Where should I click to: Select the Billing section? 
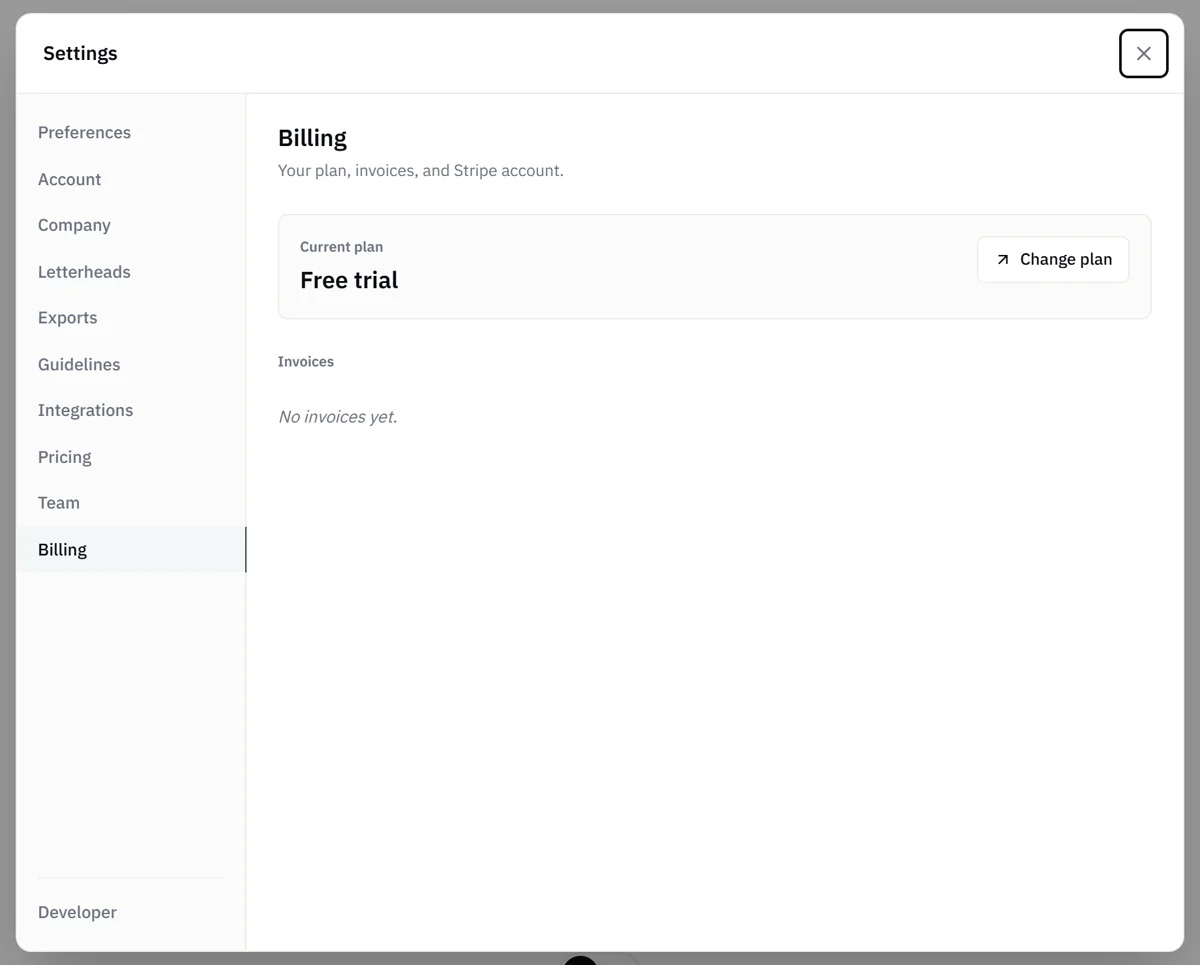[131, 549]
